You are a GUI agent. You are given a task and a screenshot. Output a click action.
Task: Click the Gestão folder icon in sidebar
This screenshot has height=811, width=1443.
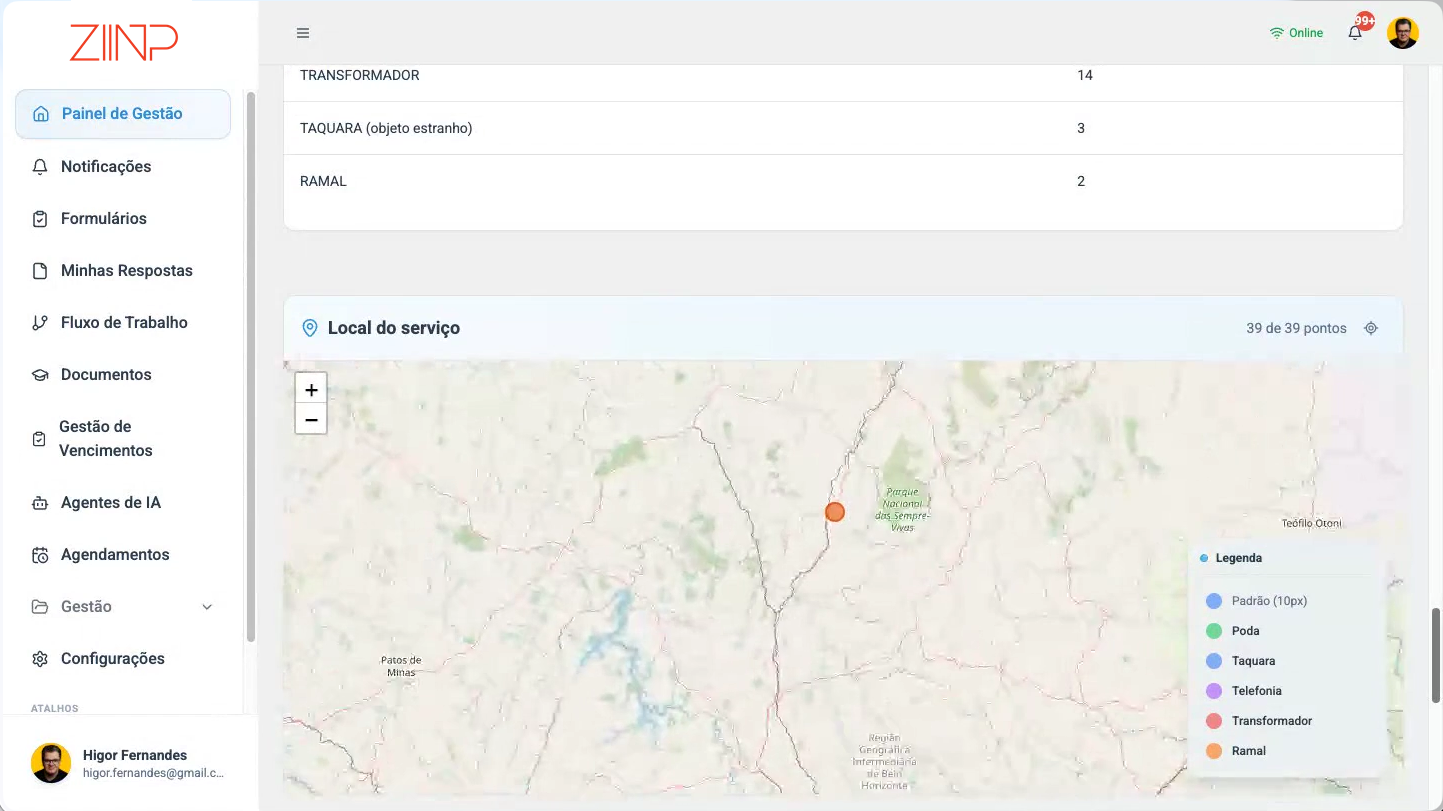pyautogui.click(x=40, y=607)
